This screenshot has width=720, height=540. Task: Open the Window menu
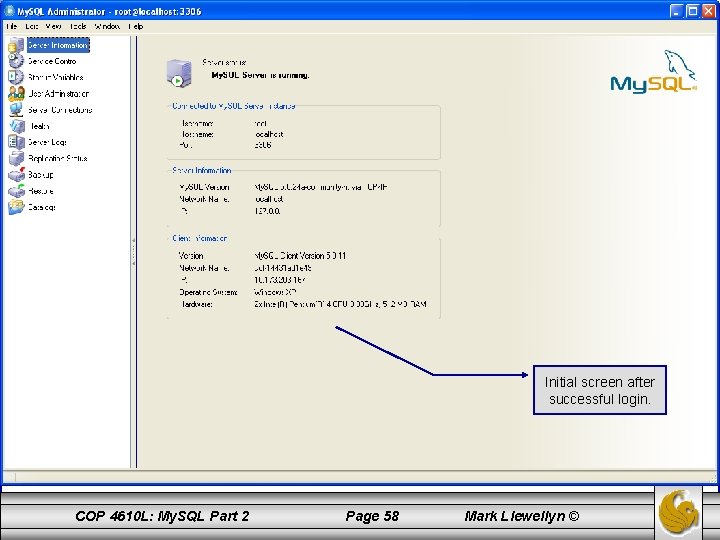107,27
